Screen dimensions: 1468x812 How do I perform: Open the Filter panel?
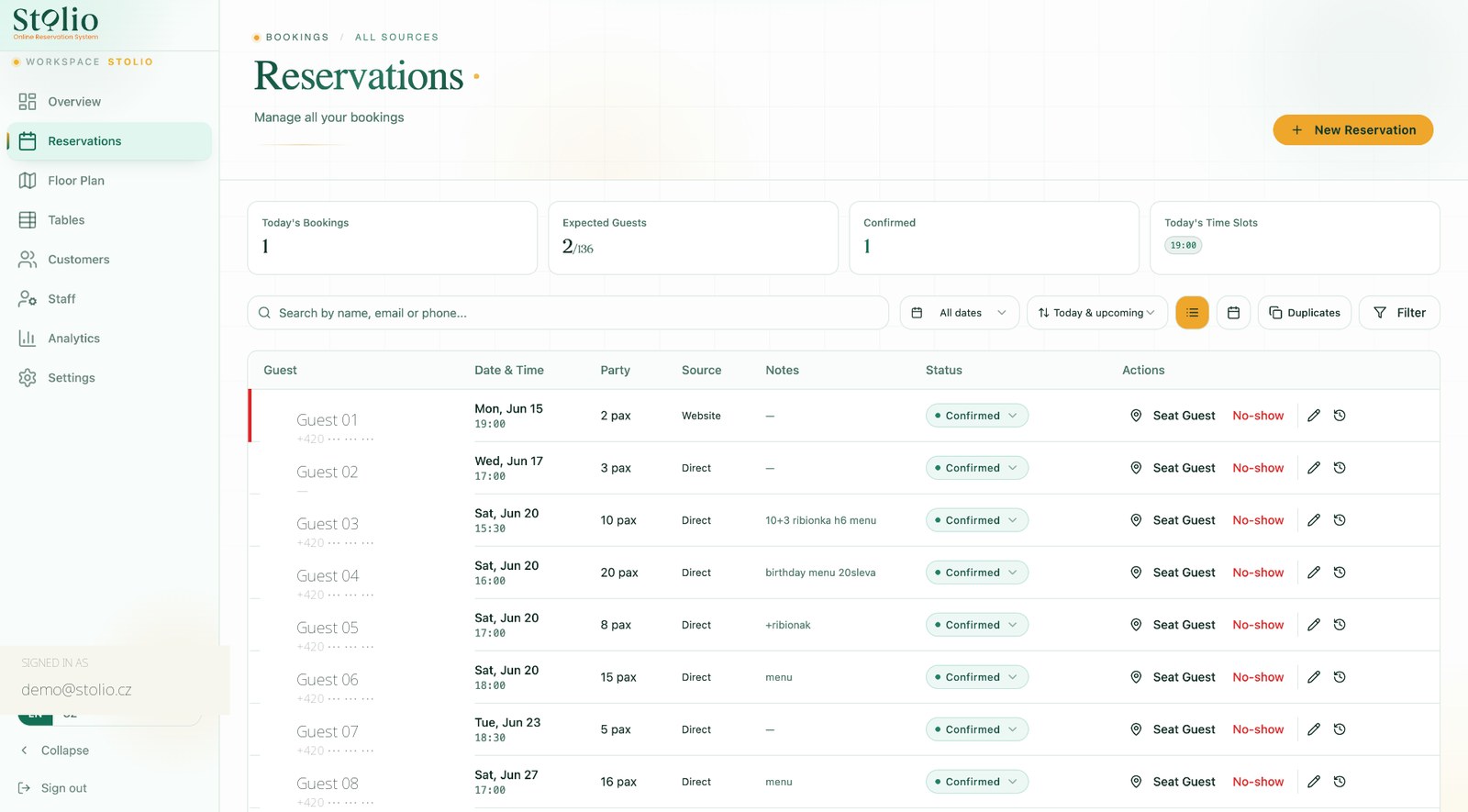coord(1399,313)
